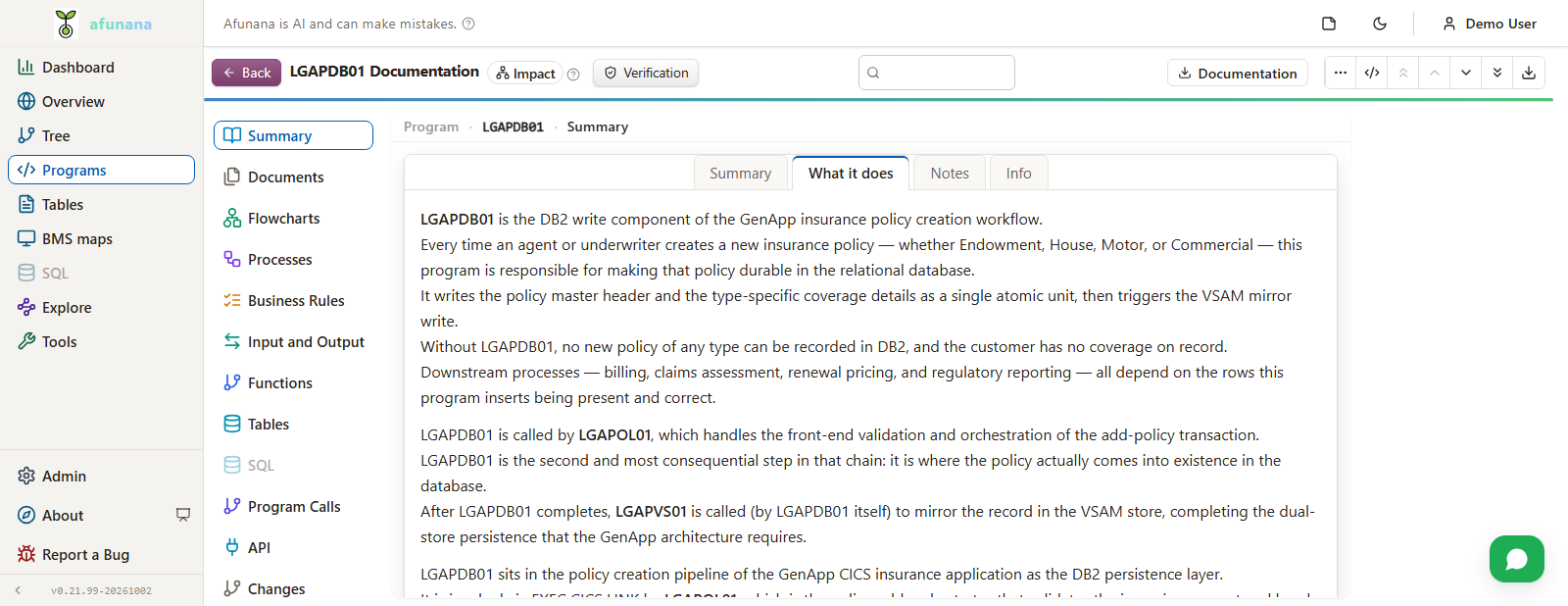Open Report a Bug
Screen dimensions: 1568x606
point(101,554)
